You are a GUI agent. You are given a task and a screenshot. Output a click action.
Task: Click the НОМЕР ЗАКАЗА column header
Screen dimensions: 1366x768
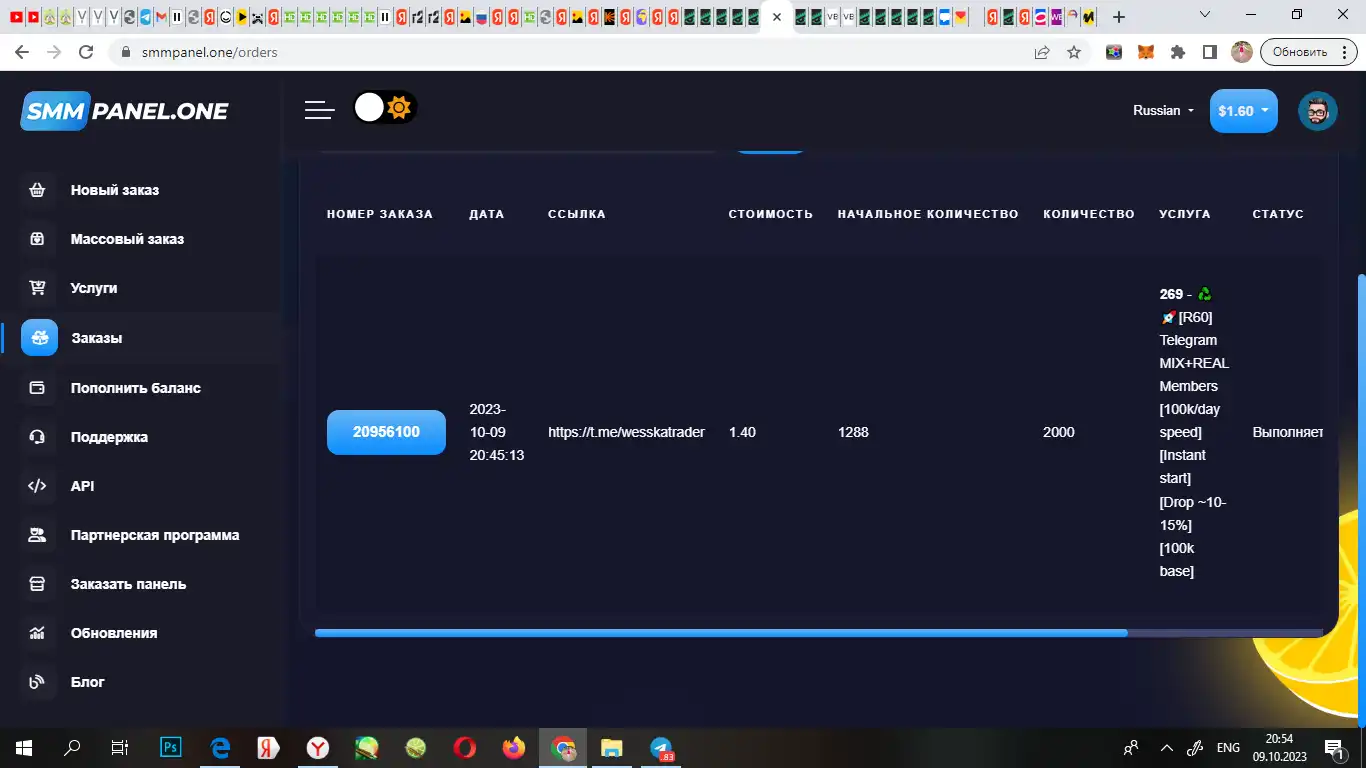[x=380, y=214]
